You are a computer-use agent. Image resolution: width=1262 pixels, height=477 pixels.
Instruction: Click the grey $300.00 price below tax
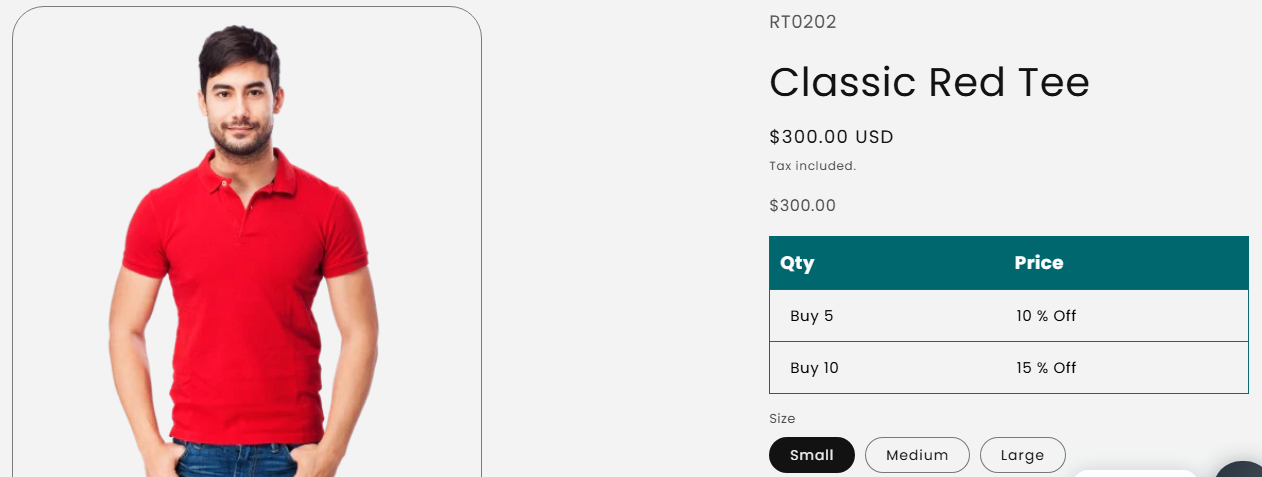[x=802, y=206]
